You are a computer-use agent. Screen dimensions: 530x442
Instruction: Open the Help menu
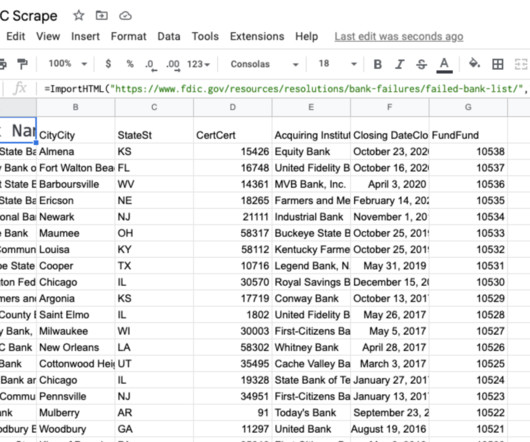click(307, 36)
